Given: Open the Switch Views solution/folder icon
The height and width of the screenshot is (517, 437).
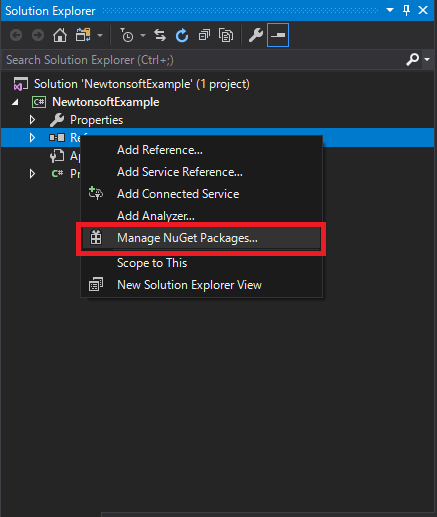Looking at the screenshot, I should pyautogui.click(x=83, y=35).
